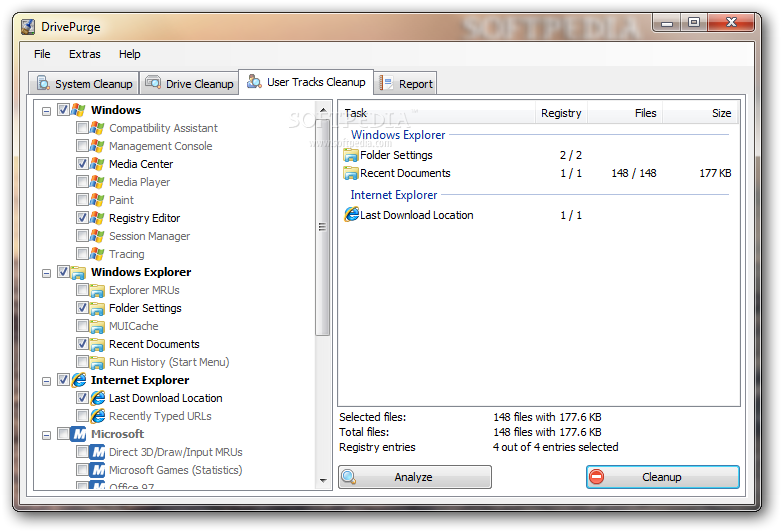The height and width of the screenshot is (532, 782).
Task: Click the Microsoft M icon beside Microsoft group
Action: click(78, 434)
